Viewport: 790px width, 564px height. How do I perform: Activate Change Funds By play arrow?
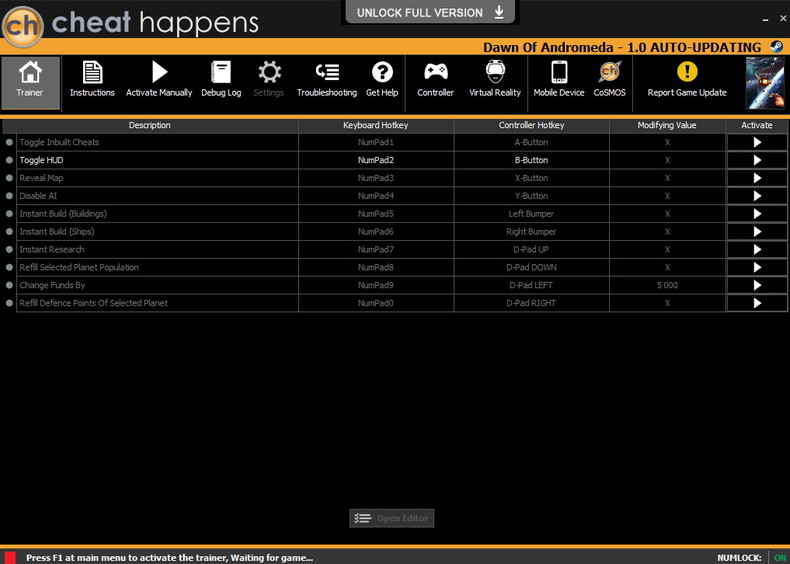tap(757, 285)
